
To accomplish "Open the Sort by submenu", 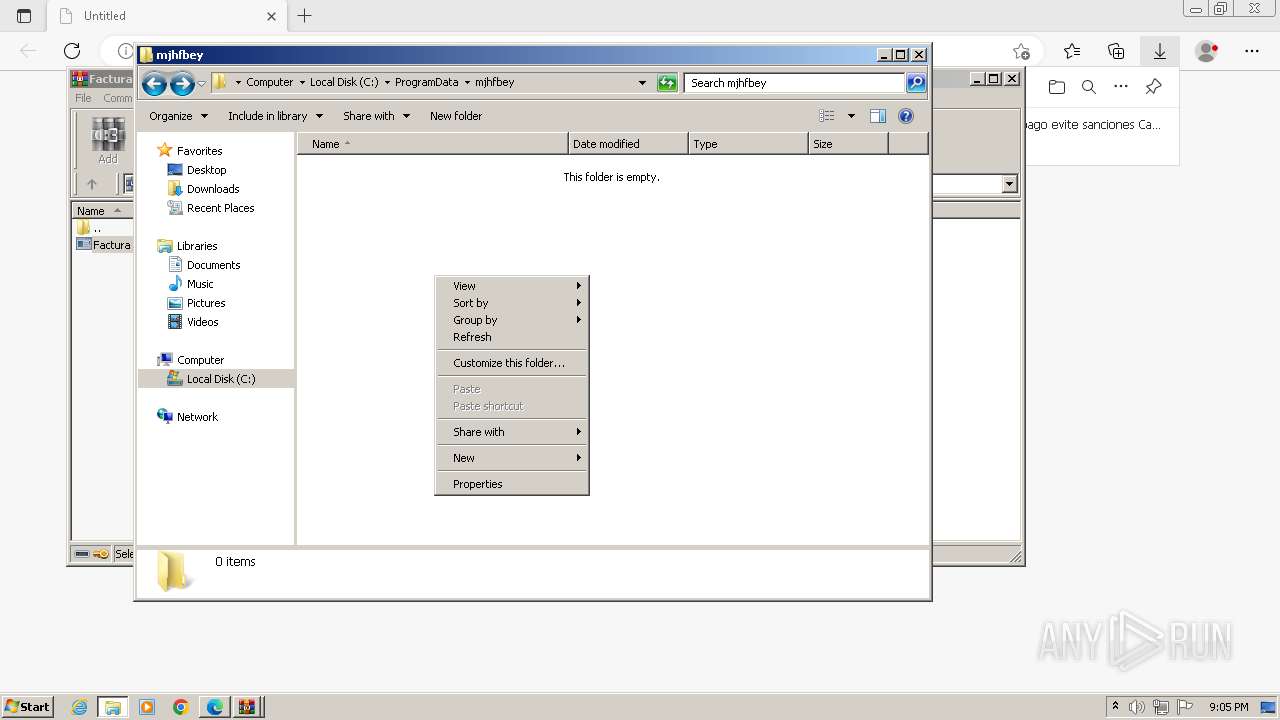I will click(512, 303).
